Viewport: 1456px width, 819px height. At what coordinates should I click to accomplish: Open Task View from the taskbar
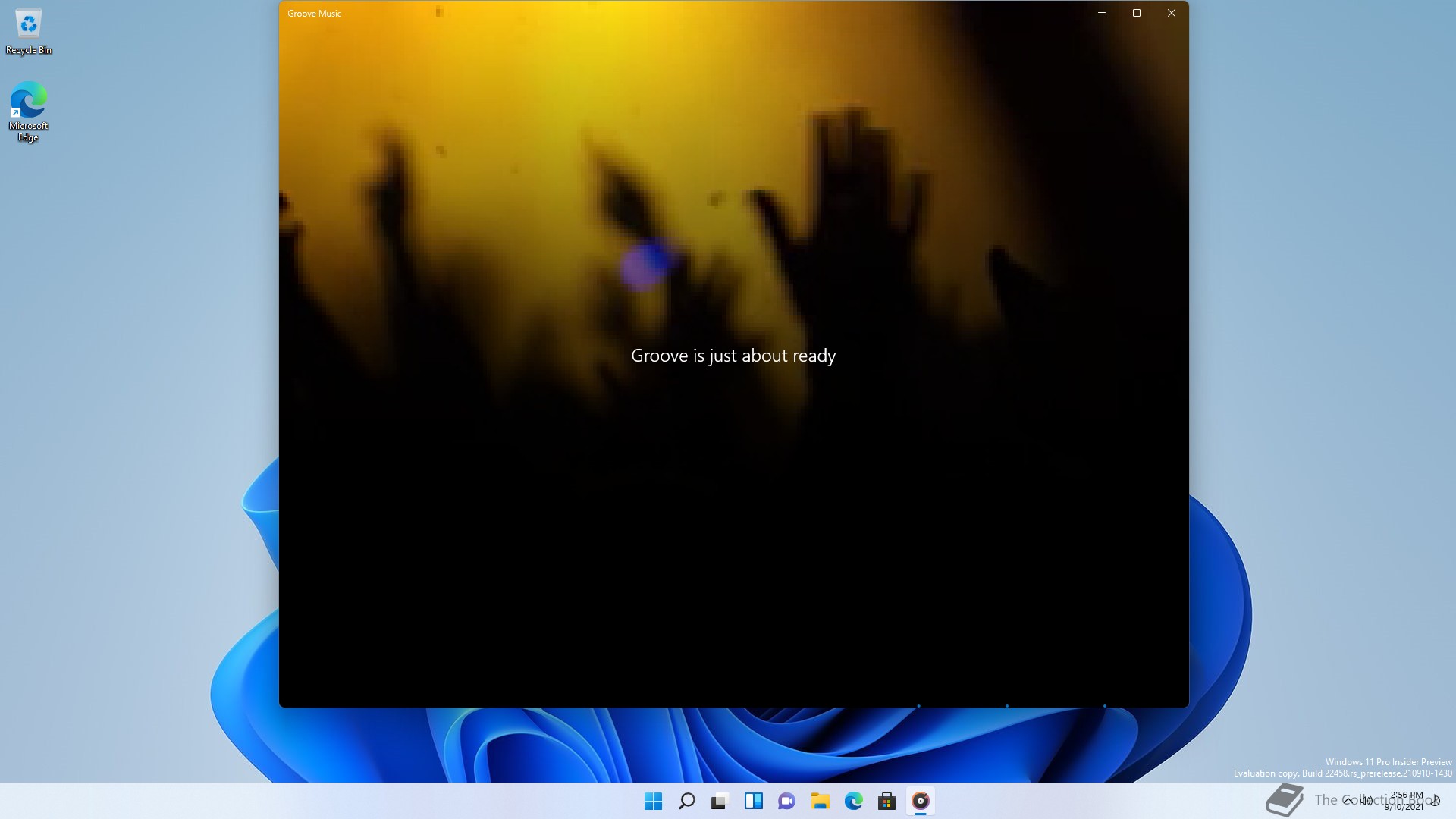[720, 801]
